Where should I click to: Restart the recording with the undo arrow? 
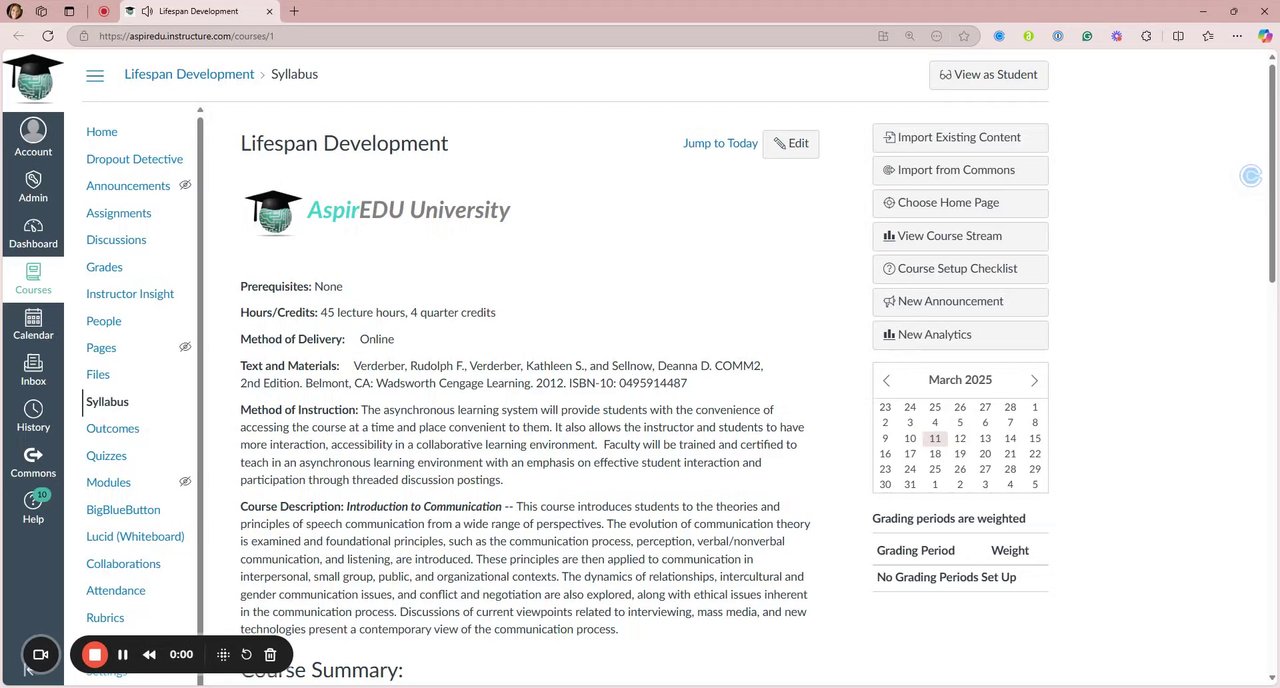[246, 655]
